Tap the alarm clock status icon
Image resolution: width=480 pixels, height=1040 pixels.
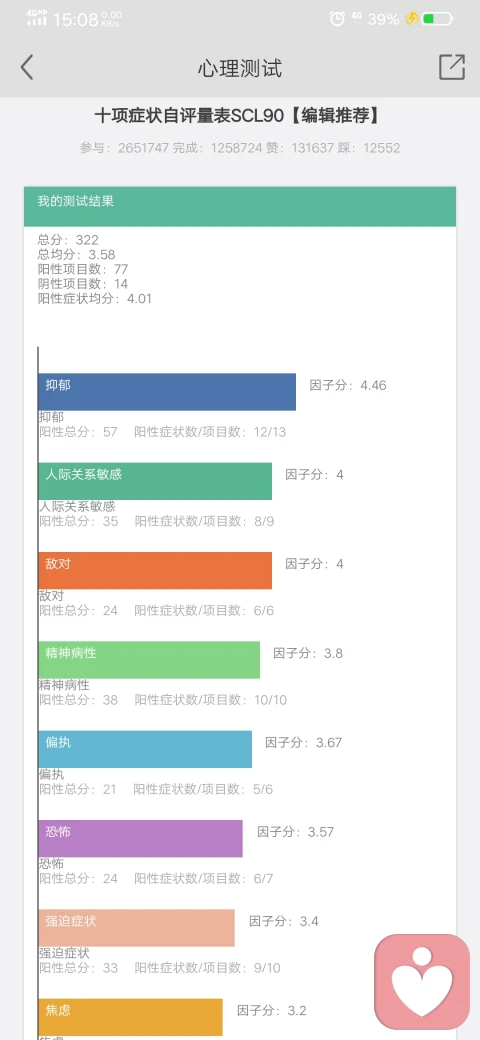point(337,19)
